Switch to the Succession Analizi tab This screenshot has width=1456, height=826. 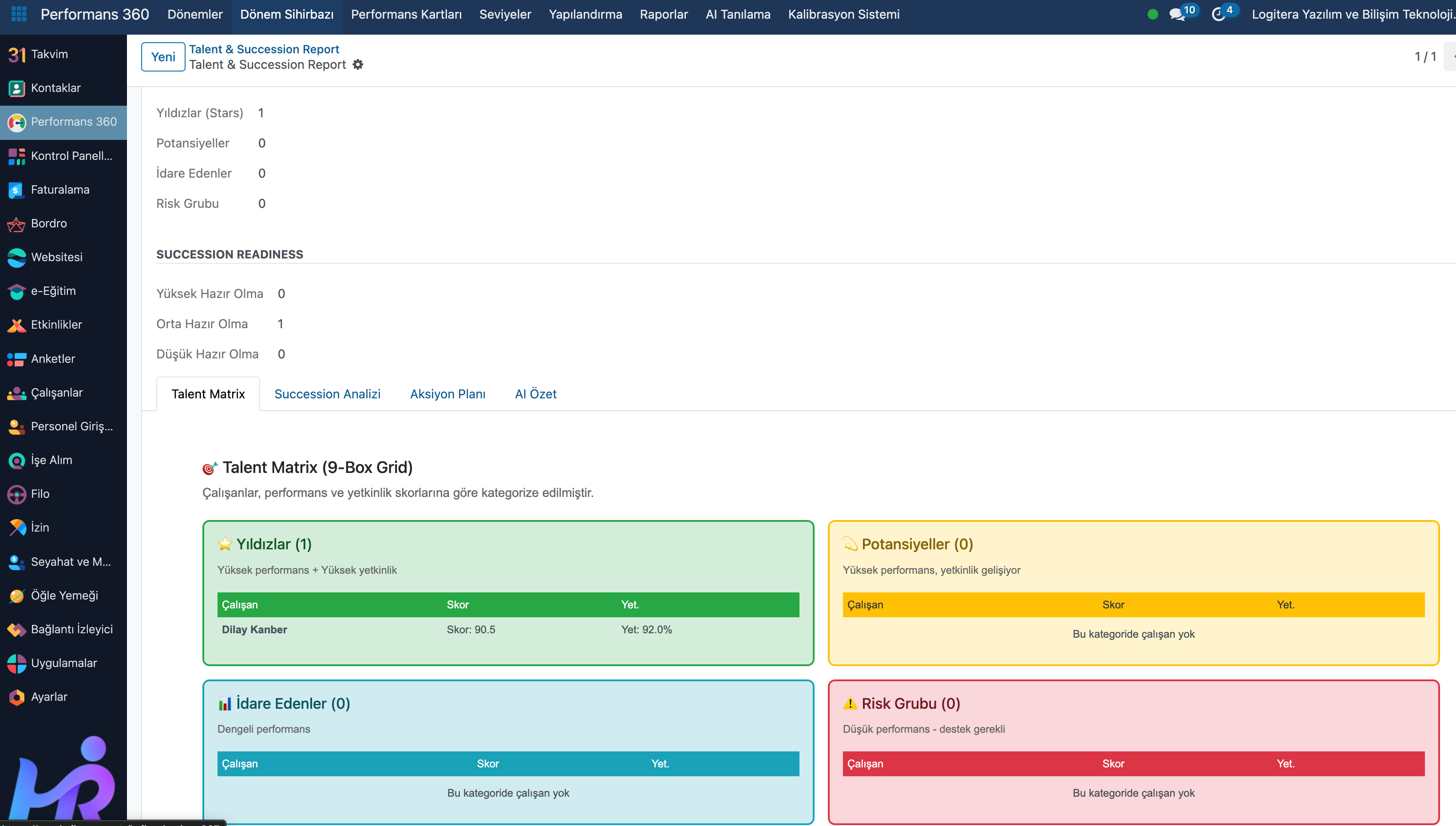point(328,394)
